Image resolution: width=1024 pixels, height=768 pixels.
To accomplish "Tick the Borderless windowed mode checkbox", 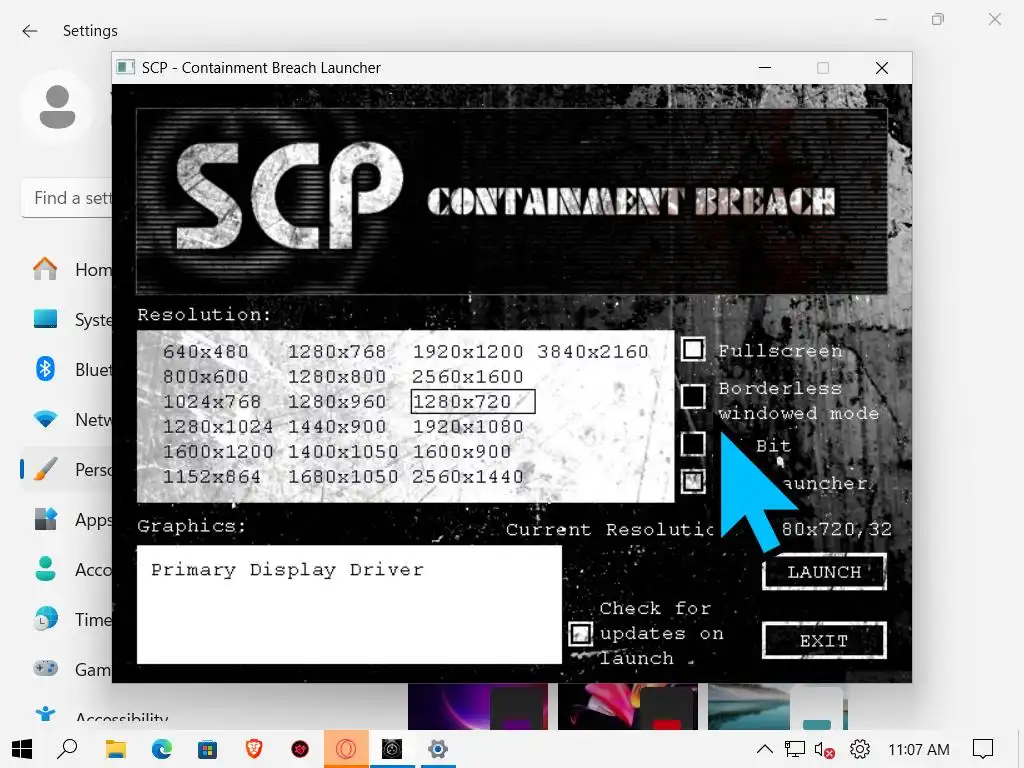I will [693, 396].
